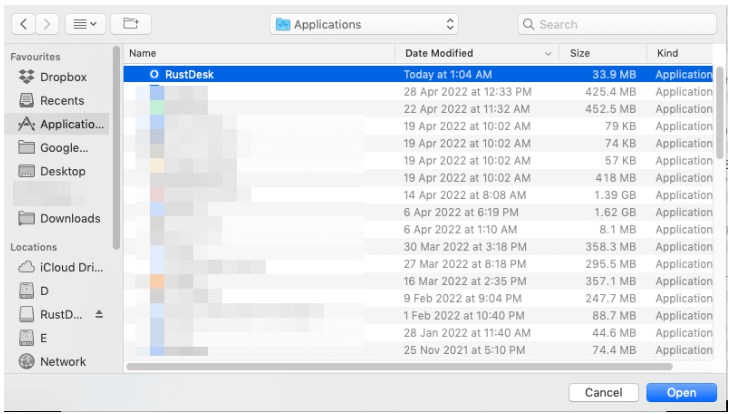This screenshot has height=414, width=734.
Task: Select the row dated 16 Mar 2022 at 2:35 PM
Action: tap(418, 281)
